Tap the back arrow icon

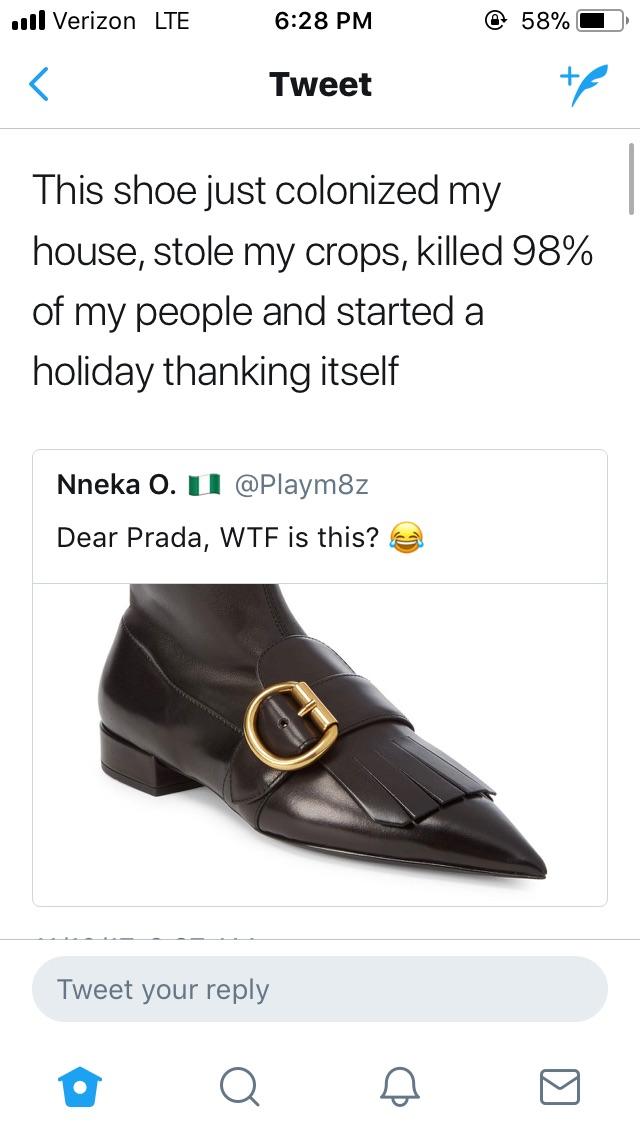coord(39,84)
